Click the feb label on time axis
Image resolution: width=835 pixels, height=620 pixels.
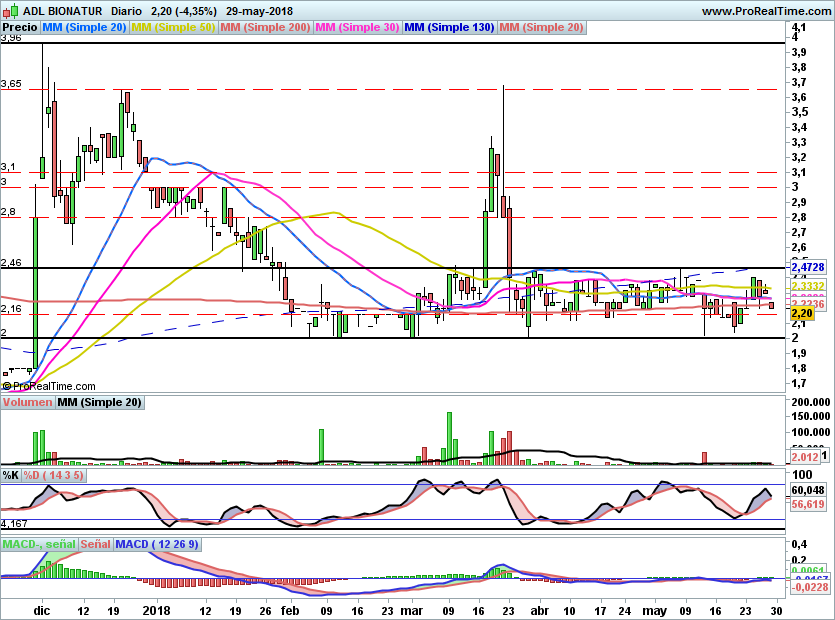point(290,610)
